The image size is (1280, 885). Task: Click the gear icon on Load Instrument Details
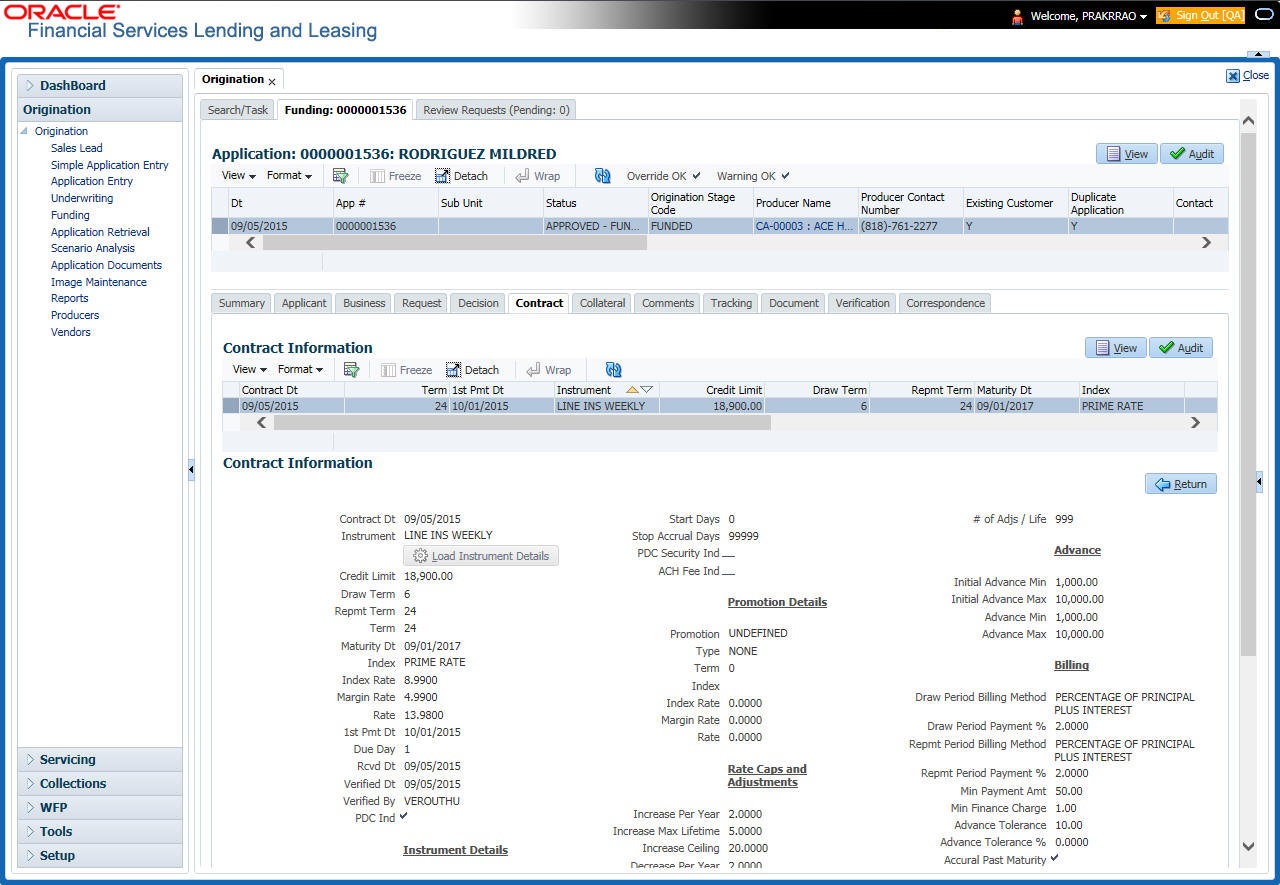[420, 556]
